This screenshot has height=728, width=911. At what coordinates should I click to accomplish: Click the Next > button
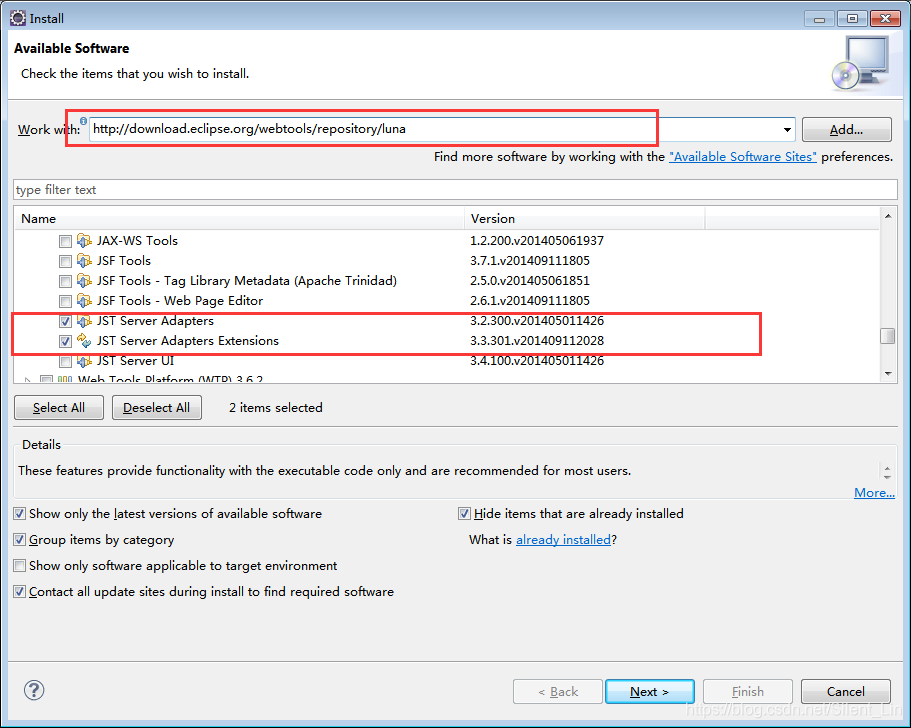click(x=650, y=691)
